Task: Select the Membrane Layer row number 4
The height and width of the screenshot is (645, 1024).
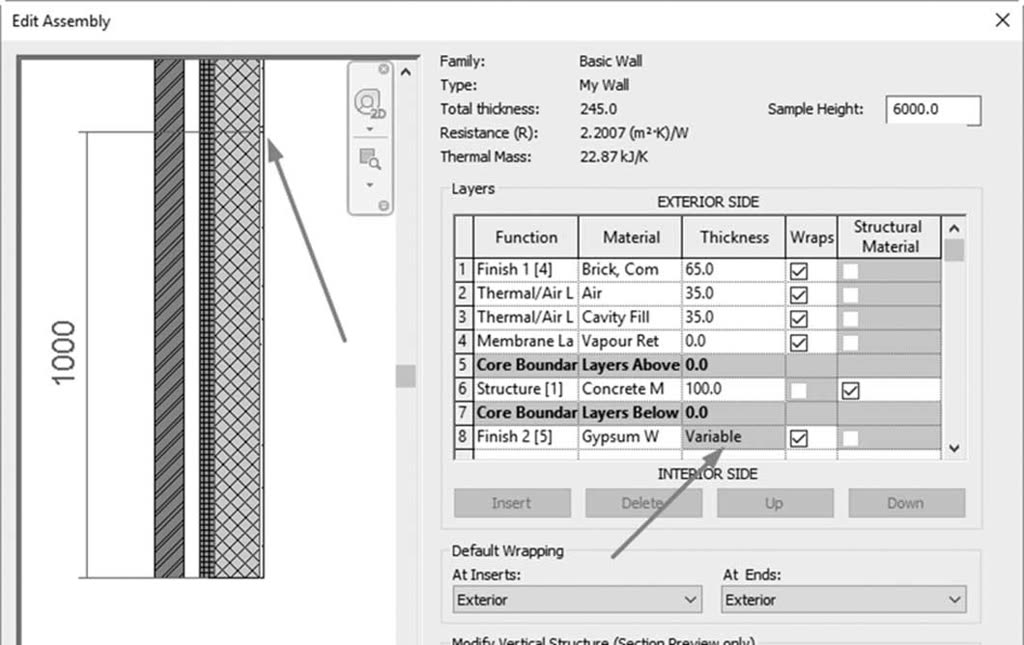Action: [463, 341]
